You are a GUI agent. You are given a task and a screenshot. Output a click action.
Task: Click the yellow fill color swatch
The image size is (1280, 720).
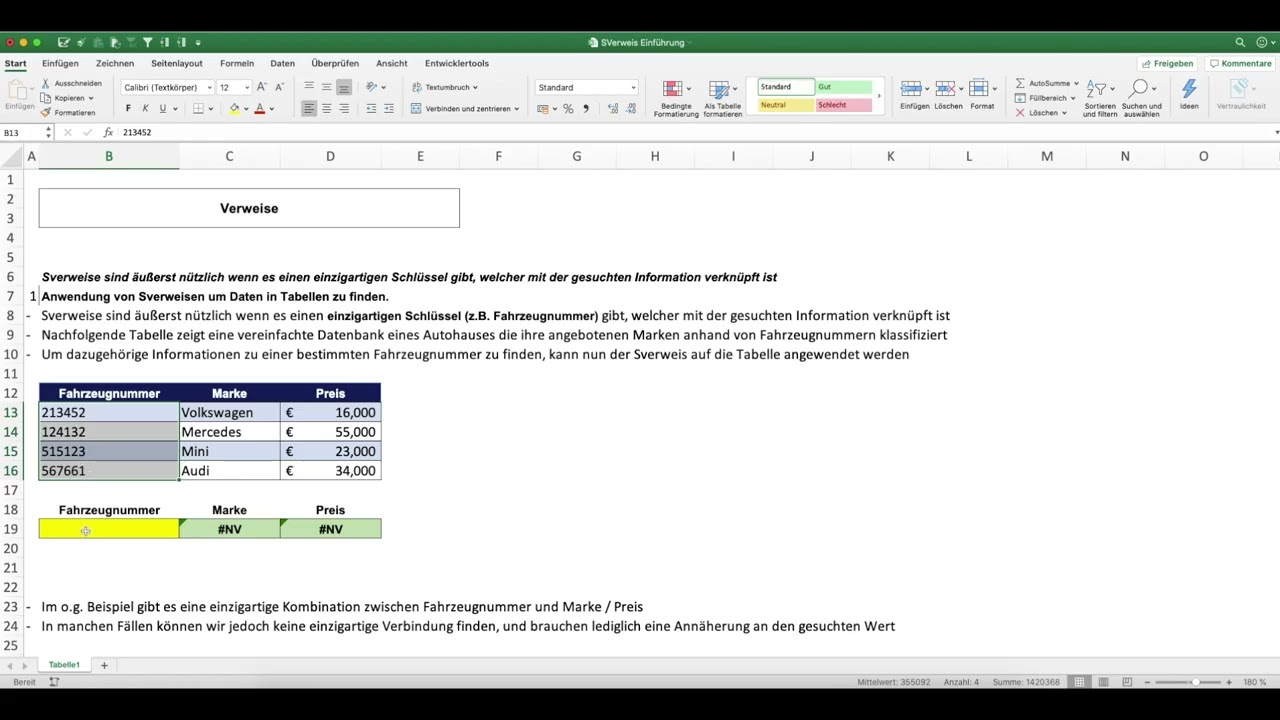(x=234, y=108)
